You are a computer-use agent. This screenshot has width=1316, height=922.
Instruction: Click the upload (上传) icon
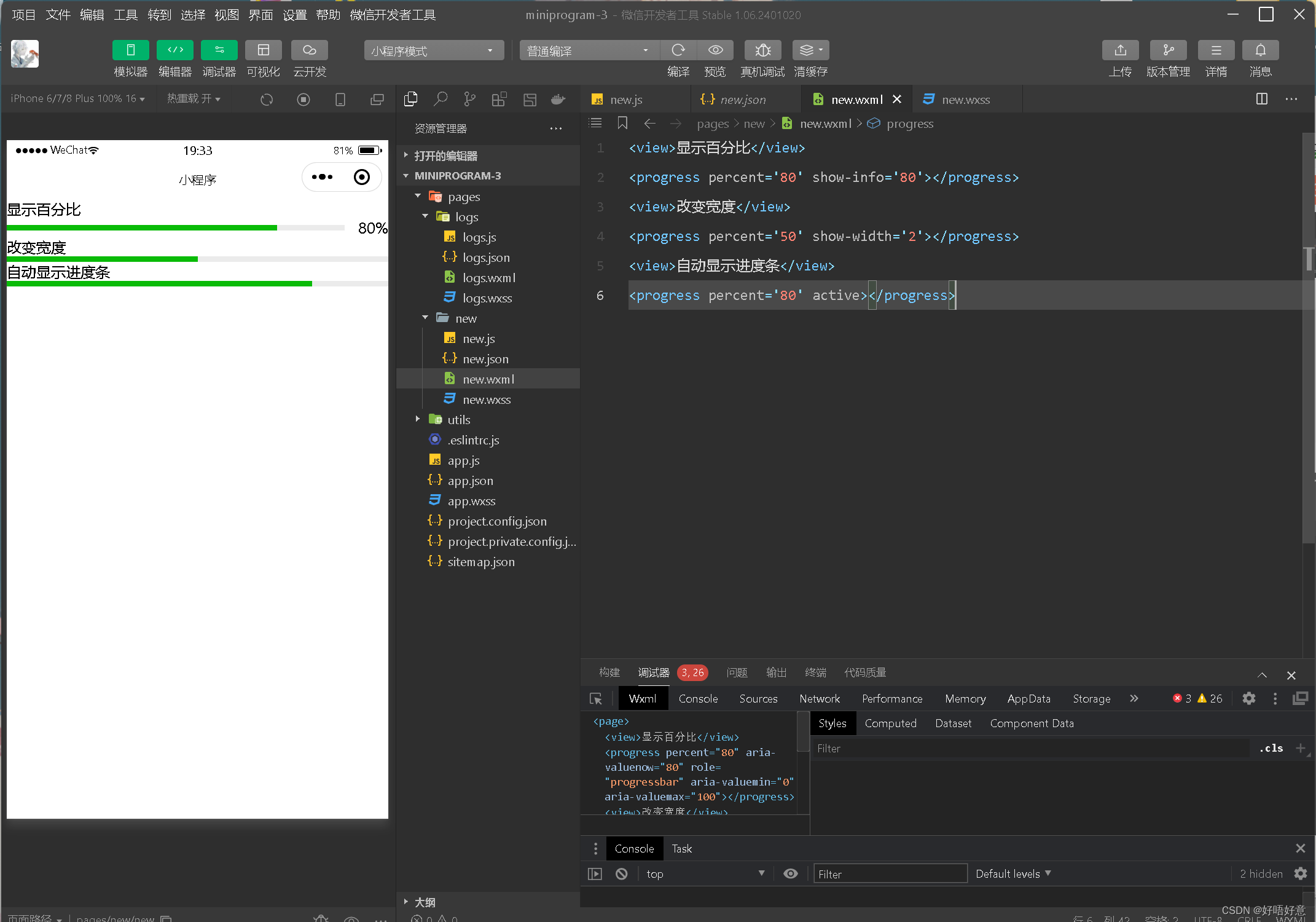point(1120,50)
